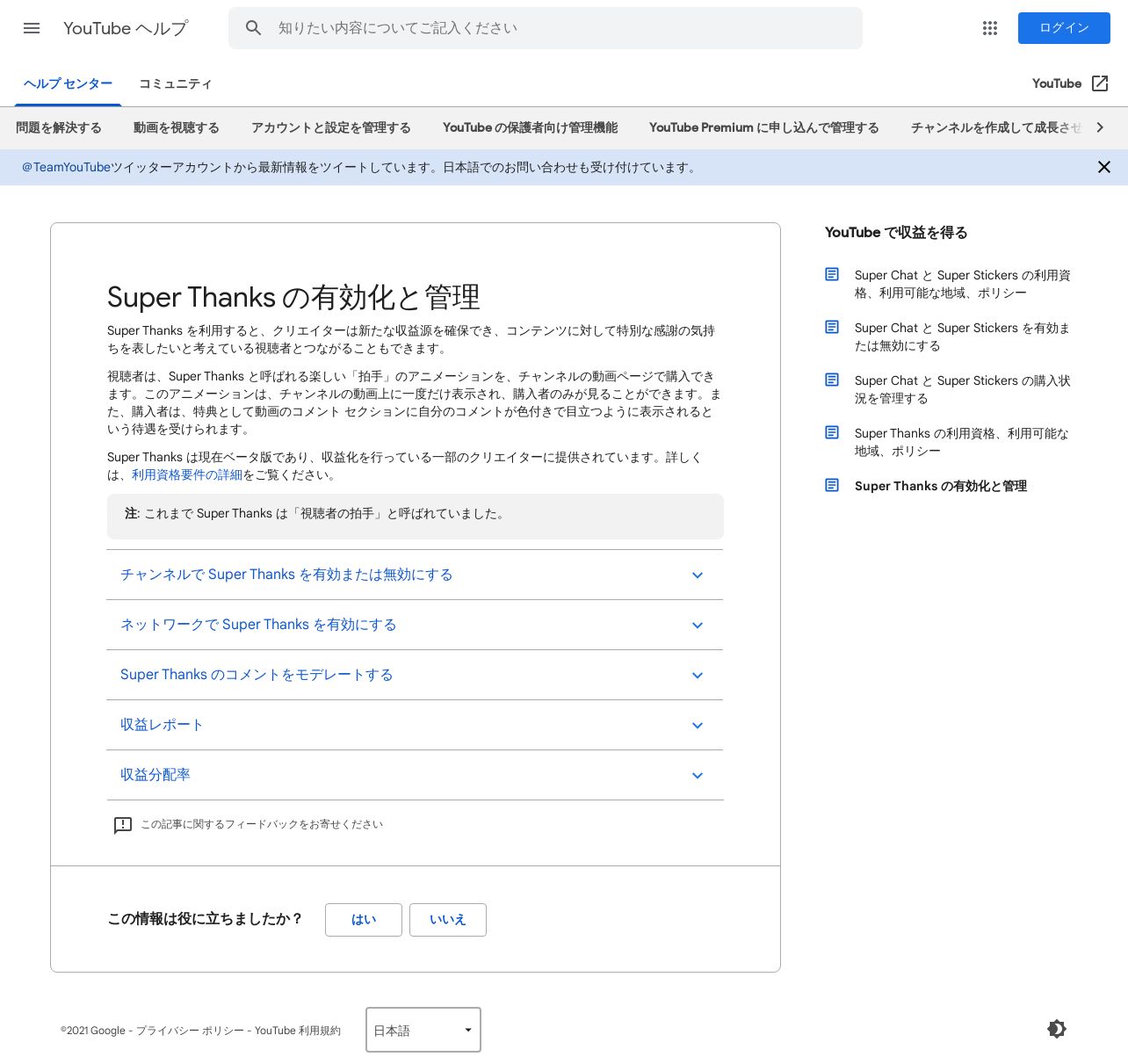This screenshot has height=1064, width=1128.
Task: Click the YouTube ヘルプ title
Action: coord(126,28)
